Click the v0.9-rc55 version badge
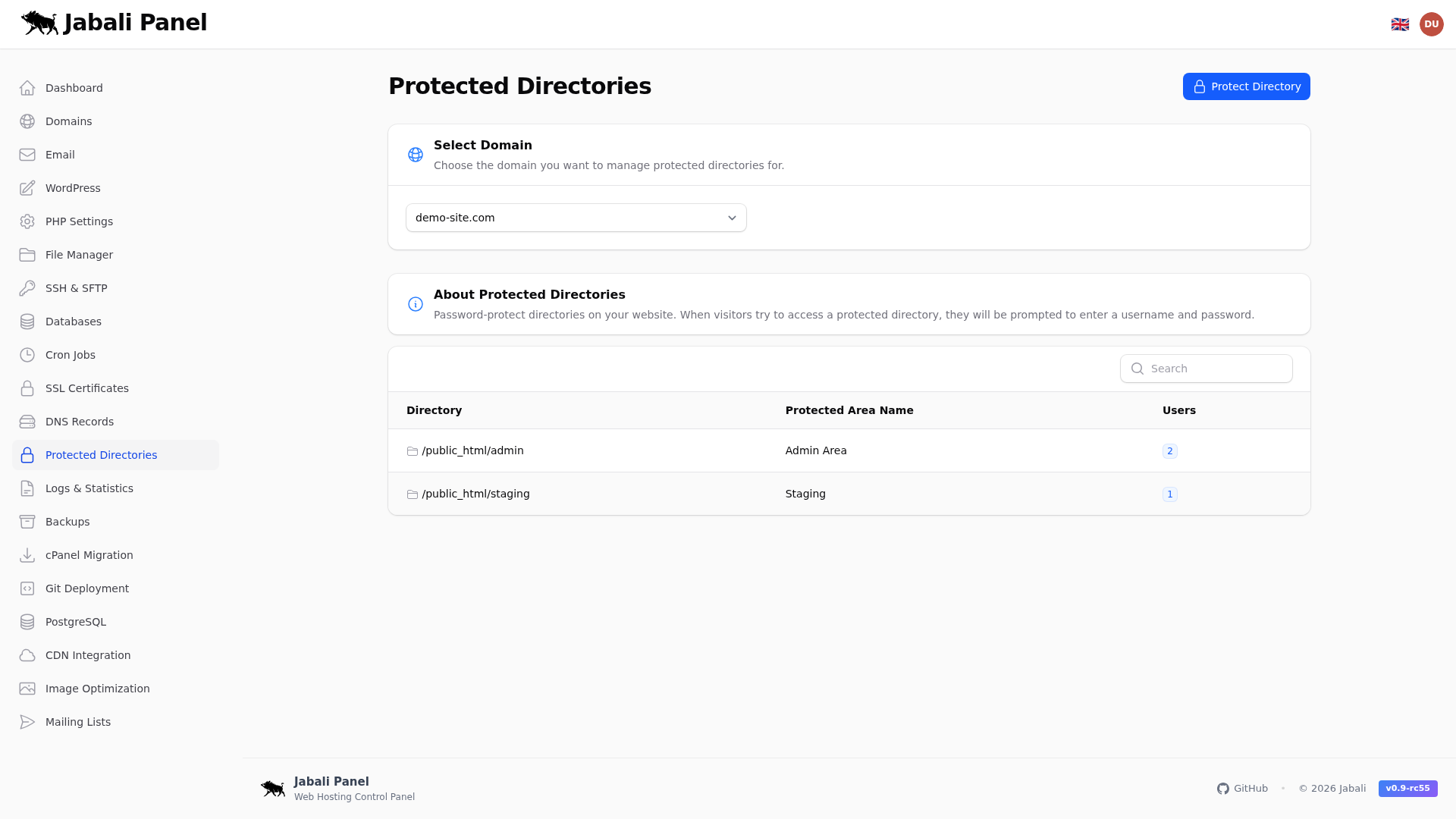Screen dimensions: 1456x819 click(1407, 789)
